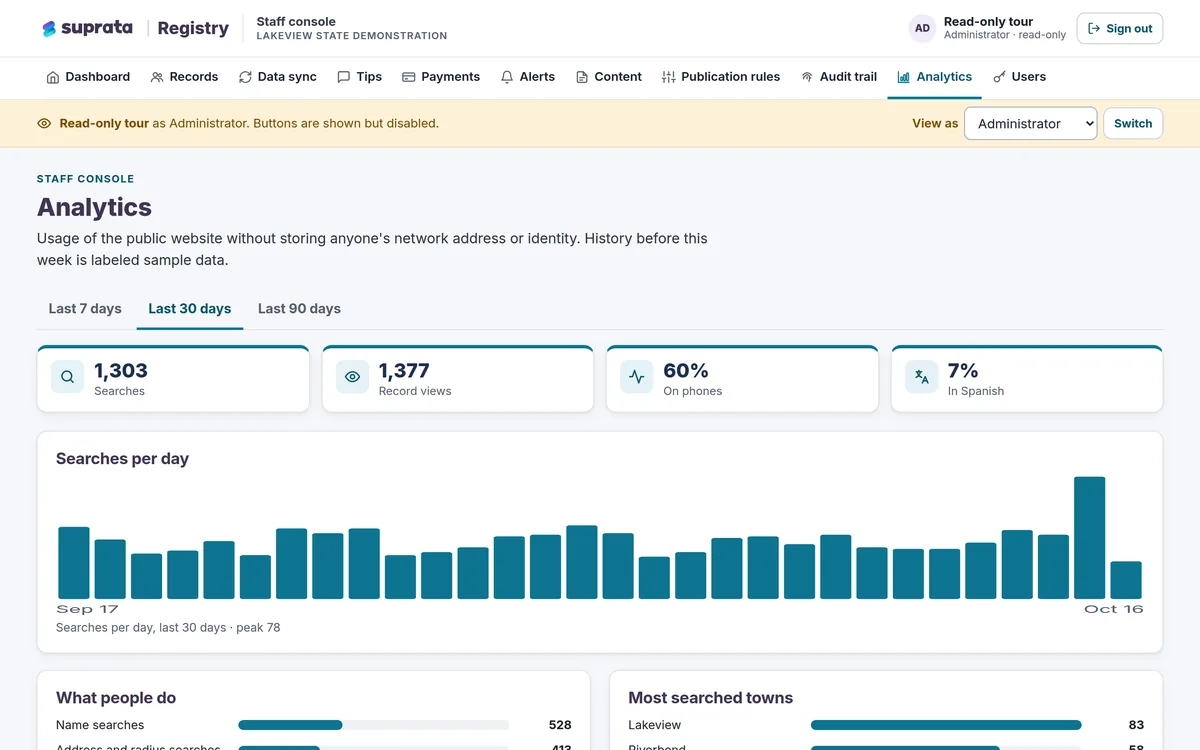Sign out of the staff console
The height and width of the screenshot is (750, 1200).
tap(1120, 28)
